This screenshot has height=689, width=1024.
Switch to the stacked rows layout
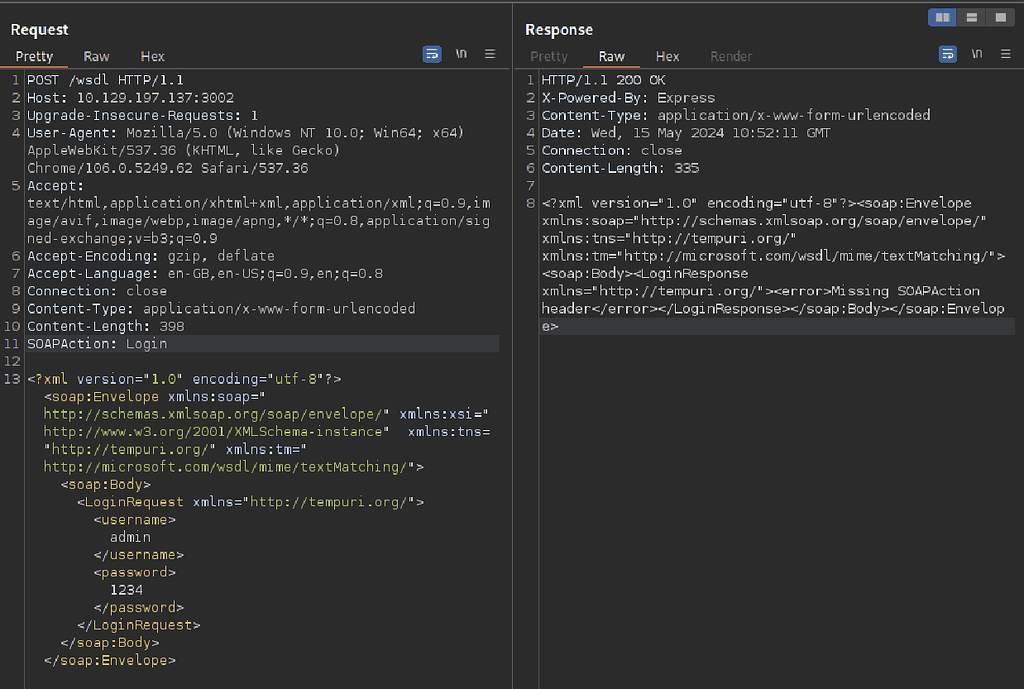[x=970, y=17]
